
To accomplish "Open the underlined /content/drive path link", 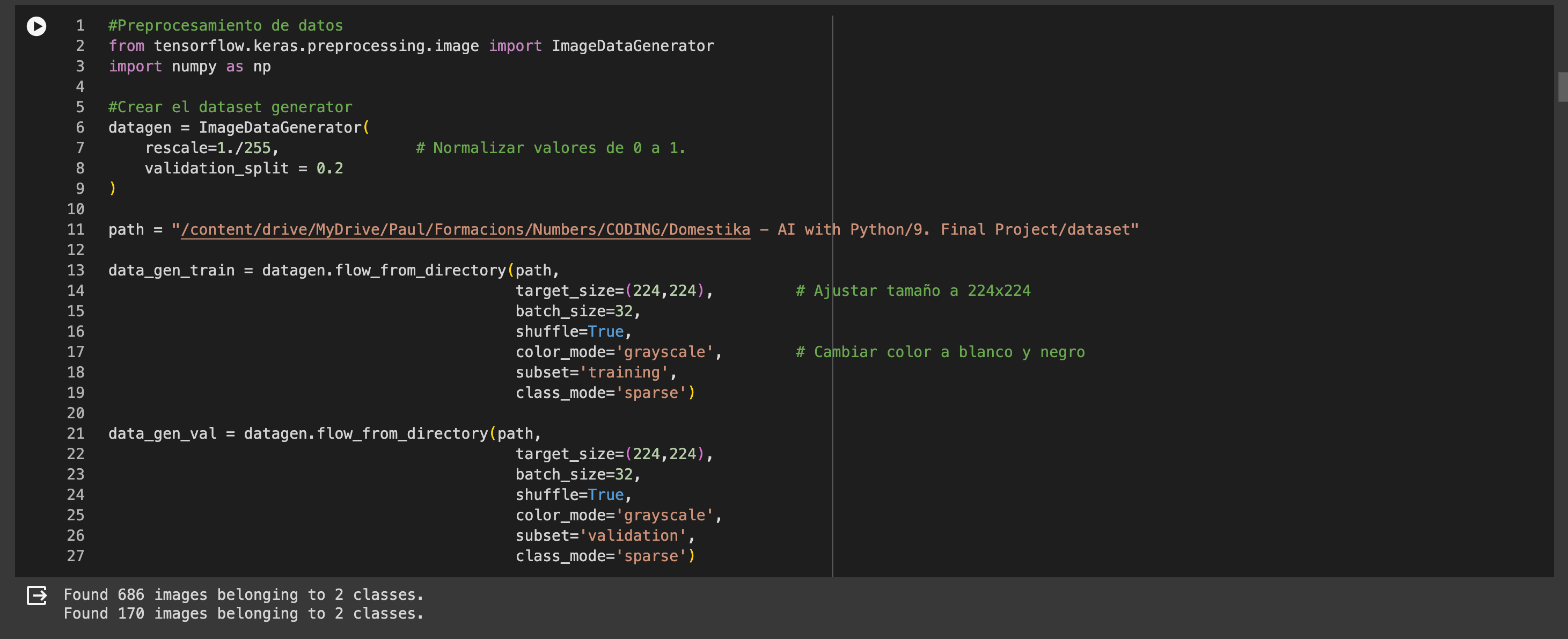I will pyautogui.click(x=465, y=230).
